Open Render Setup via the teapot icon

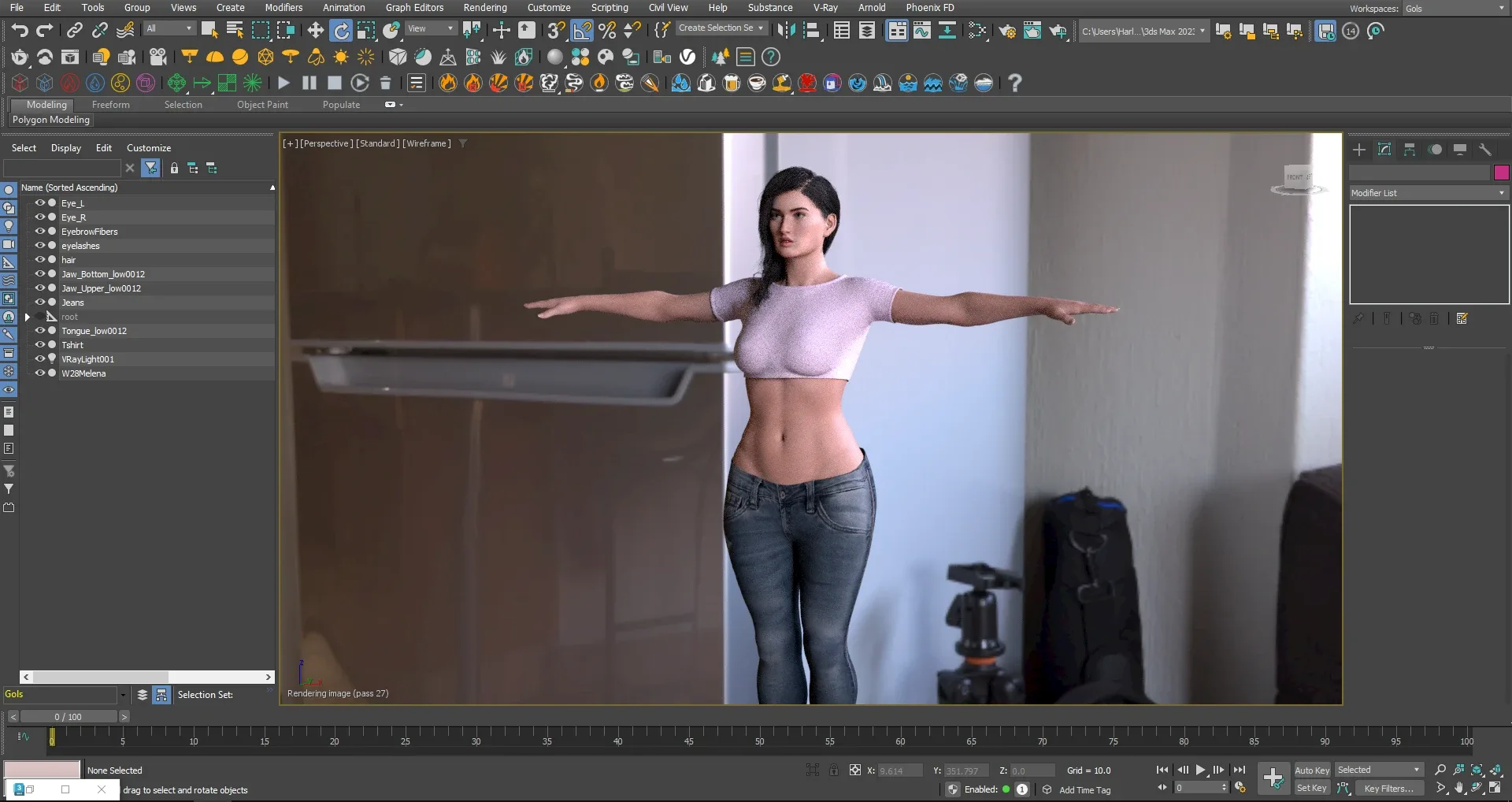pos(1007,32)
